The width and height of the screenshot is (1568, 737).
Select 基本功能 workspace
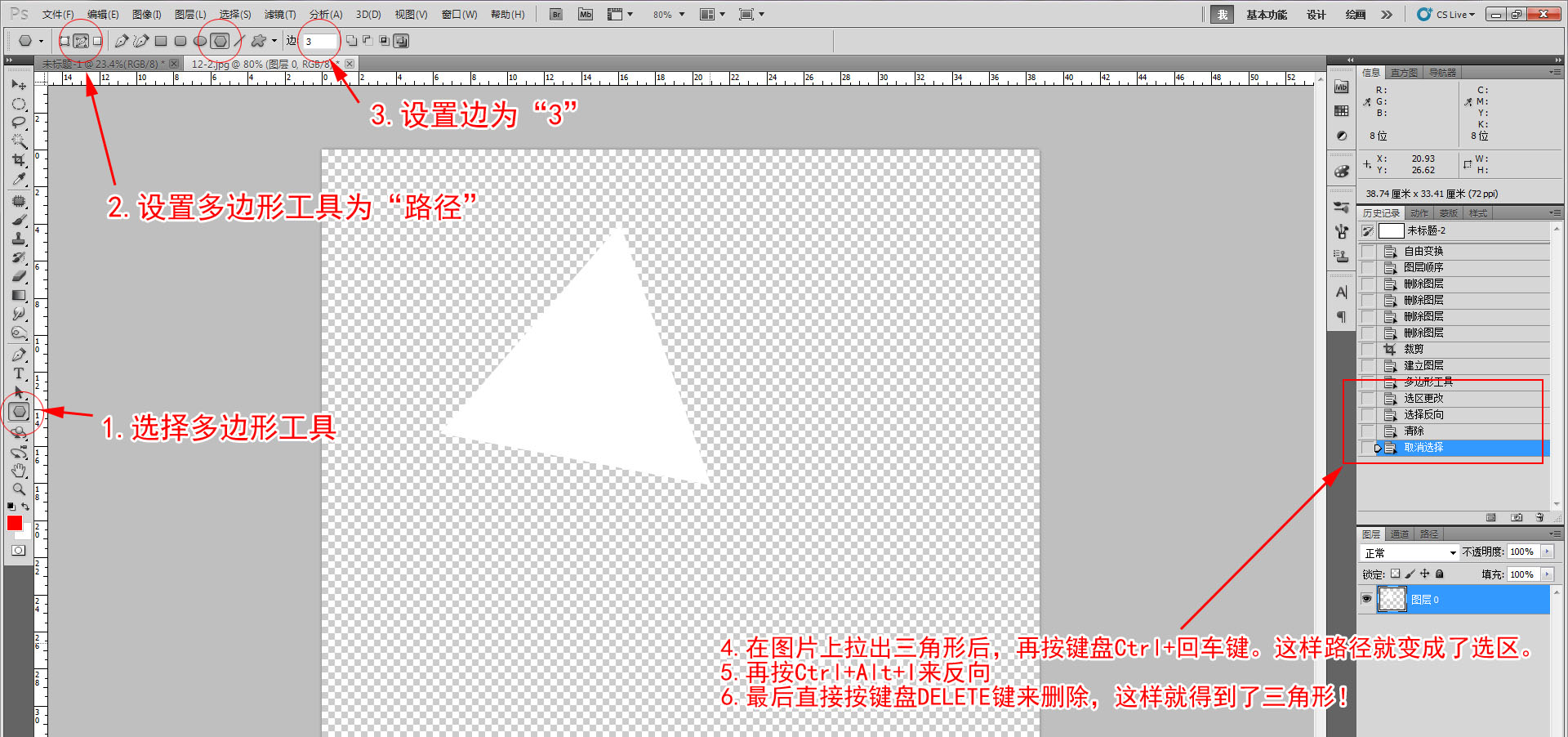click(1267, 15)
